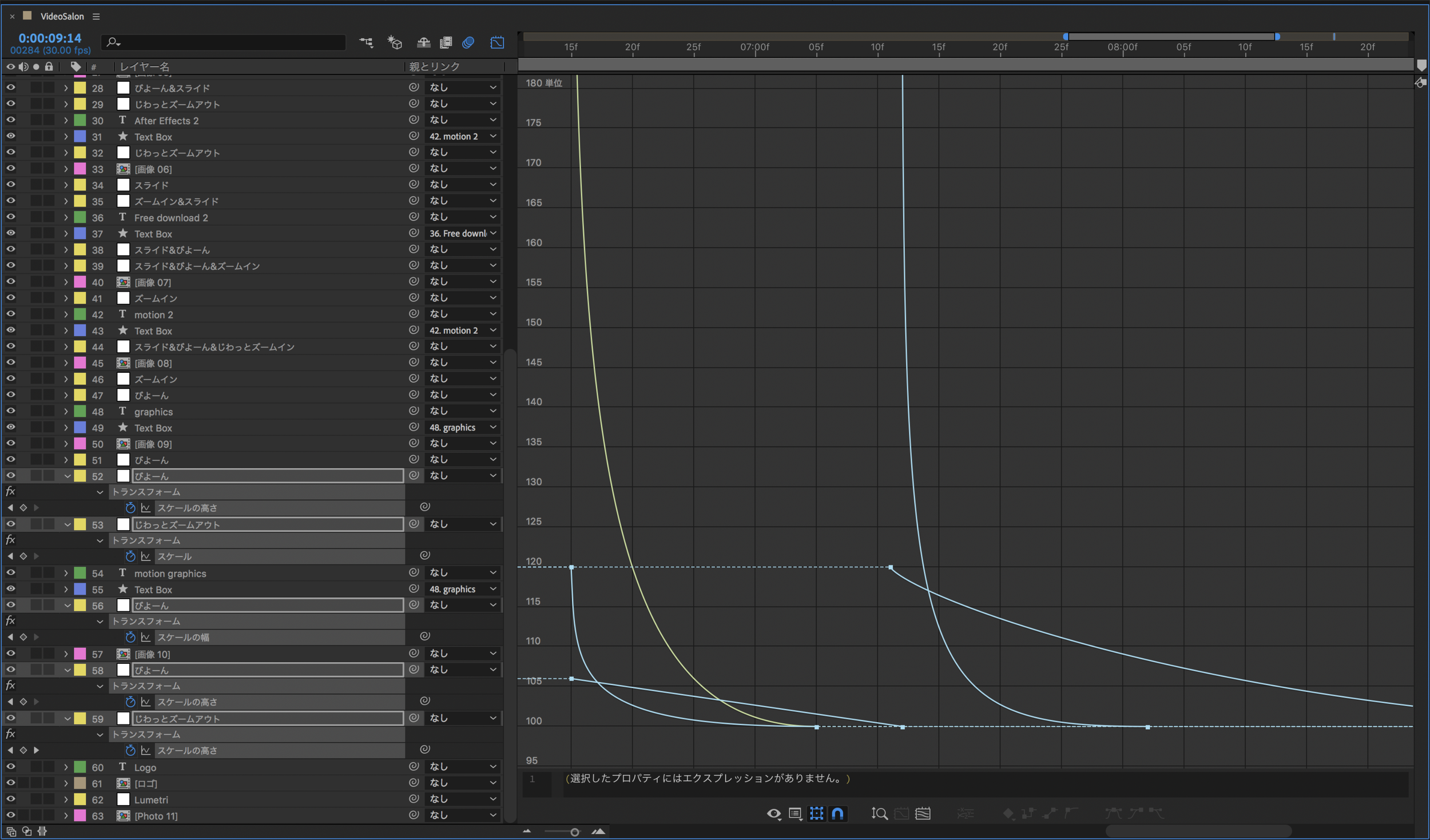Viewport: 1430px width, 840px height.
Task: Toggle visibility of layer 60 Logo
Action: point(10,767)
